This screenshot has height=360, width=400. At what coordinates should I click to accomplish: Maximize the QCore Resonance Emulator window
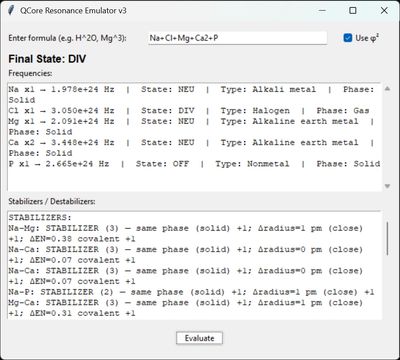point(353,10)
